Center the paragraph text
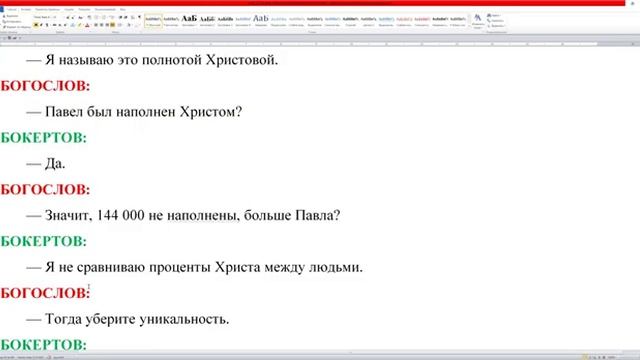 (102, 25)
